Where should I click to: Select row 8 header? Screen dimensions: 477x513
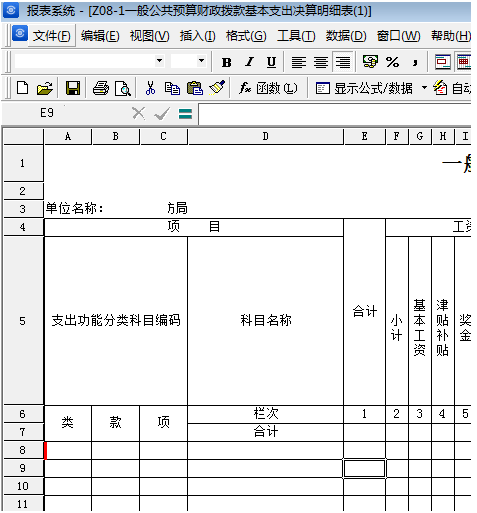pos(23,450)
